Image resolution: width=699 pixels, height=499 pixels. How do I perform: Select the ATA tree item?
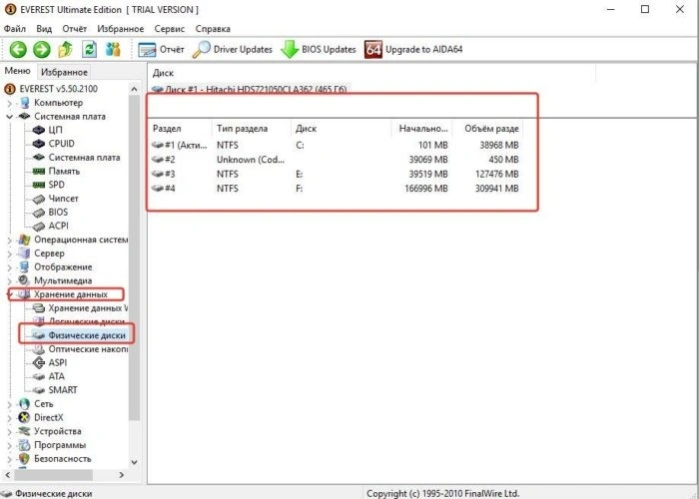click(x=56, y=376)
